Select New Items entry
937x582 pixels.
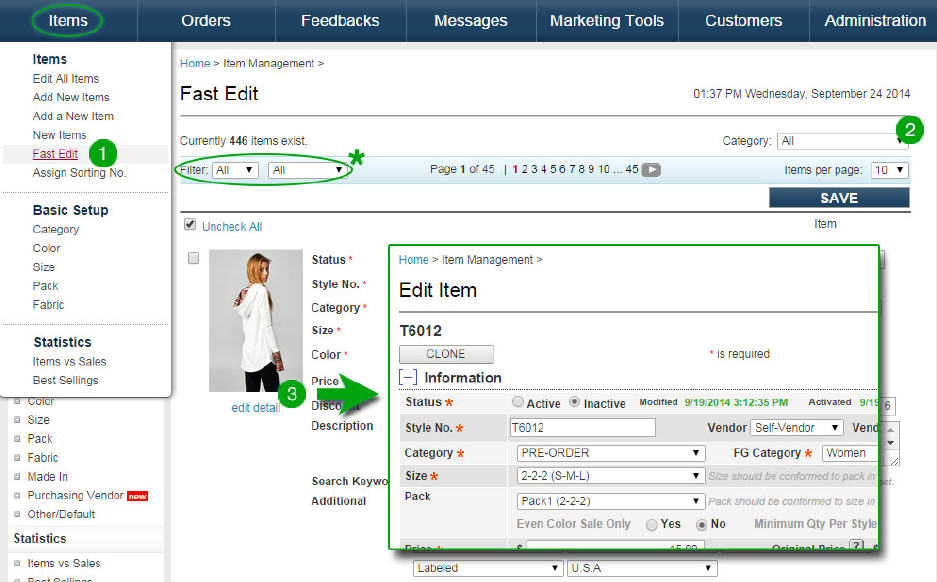59,135
